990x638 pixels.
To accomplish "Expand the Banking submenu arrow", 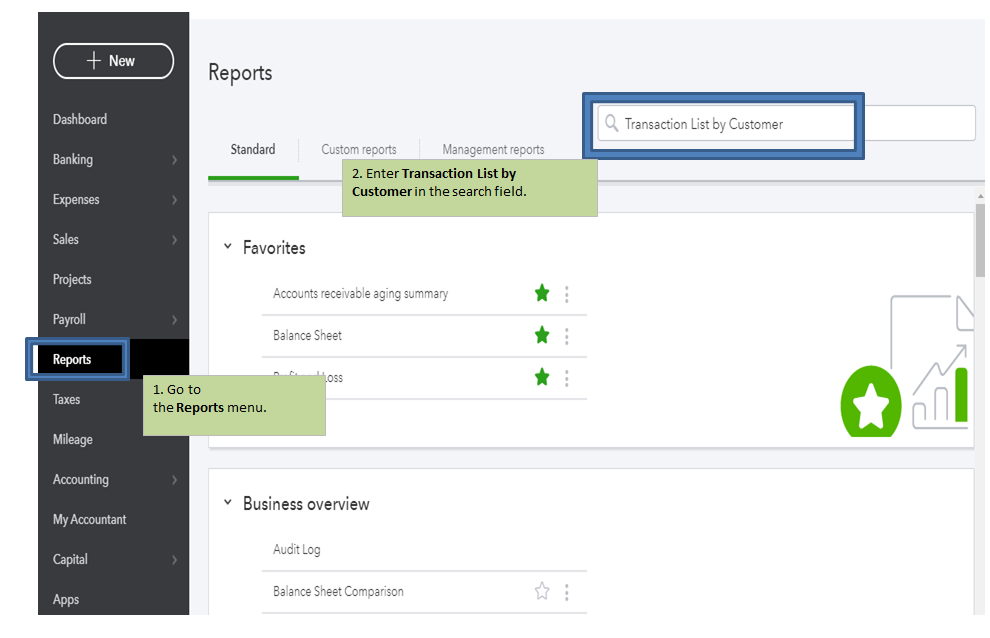I will 174,160.
